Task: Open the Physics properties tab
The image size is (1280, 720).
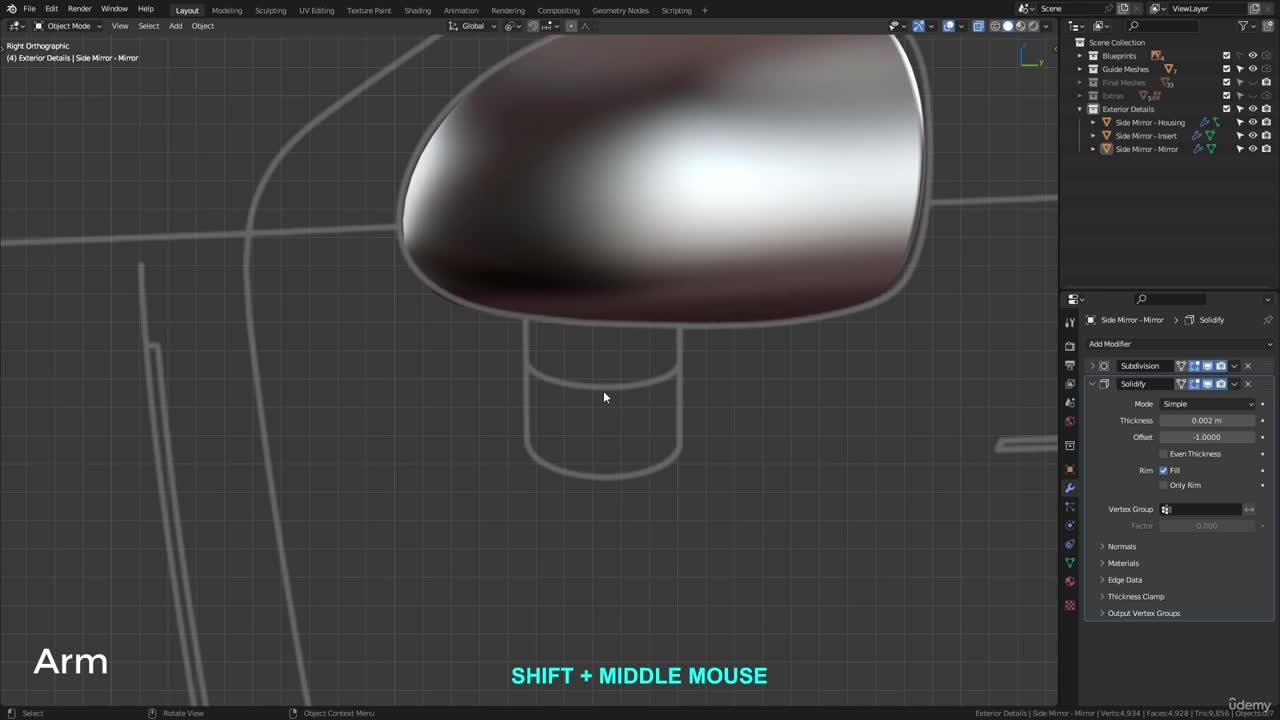Action: point(1070,525)
